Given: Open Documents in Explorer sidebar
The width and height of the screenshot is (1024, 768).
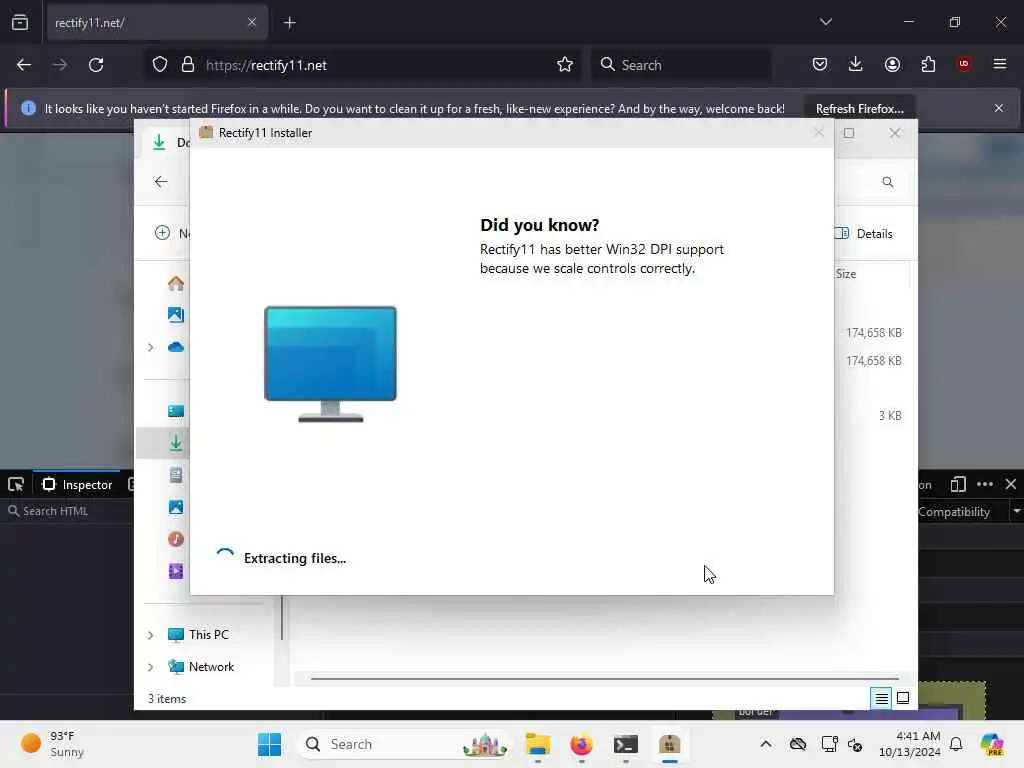Looking at the screenshot, I should click(x=176, y=475).
